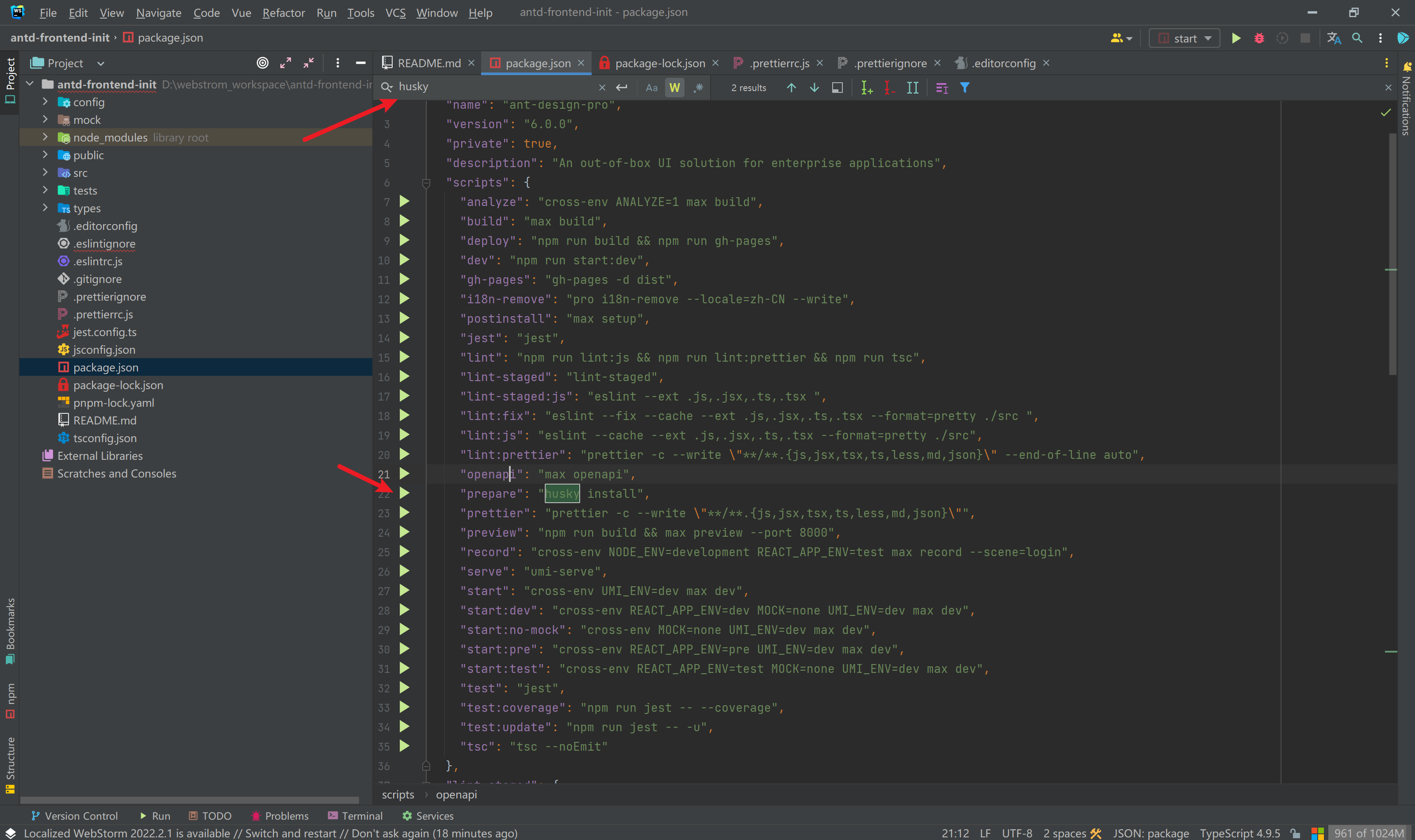Image resolution: width=1415 pixels, height=840 pixels.
Task: Open the VCS menu
Action: 396,12
